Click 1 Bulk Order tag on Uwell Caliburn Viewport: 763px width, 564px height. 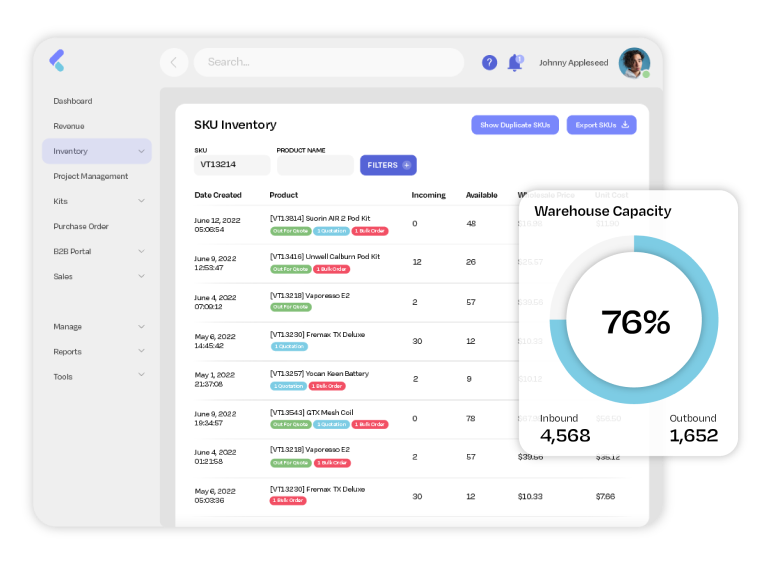[331, 269]
